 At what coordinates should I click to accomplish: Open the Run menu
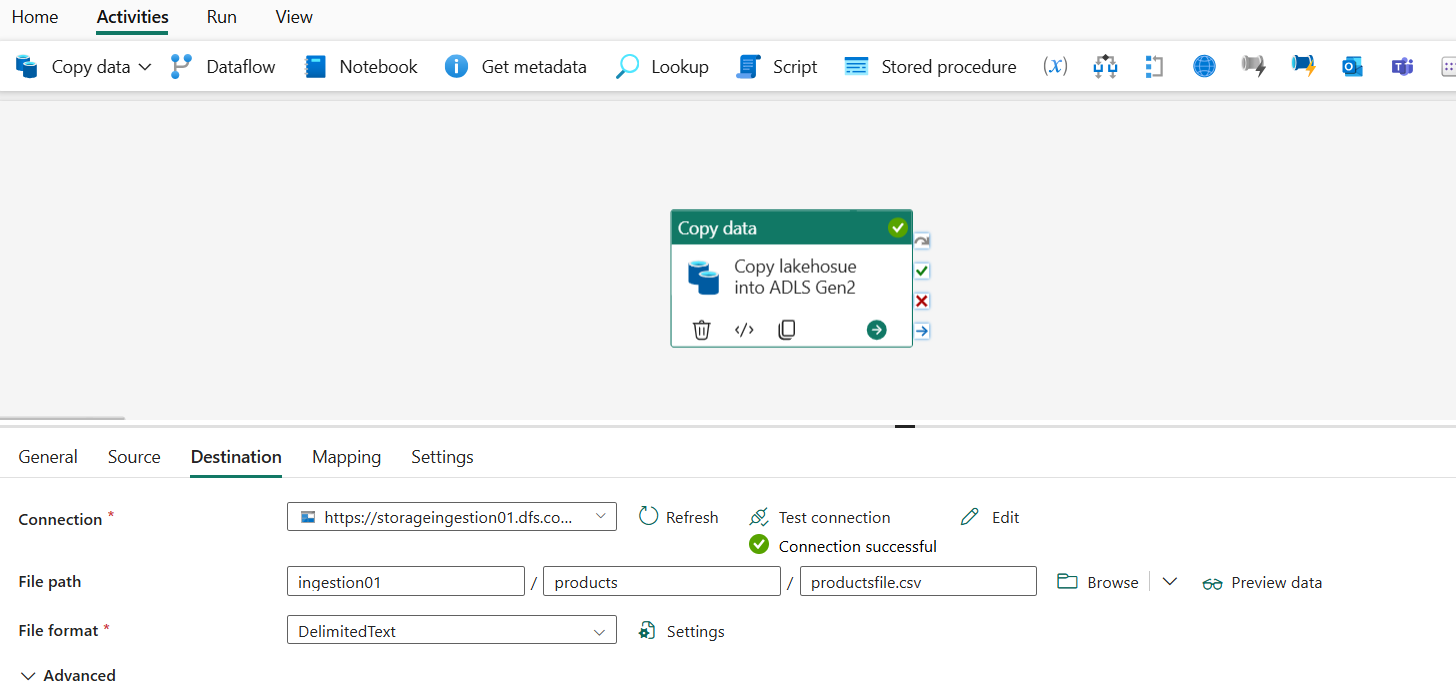pos(221,17)
